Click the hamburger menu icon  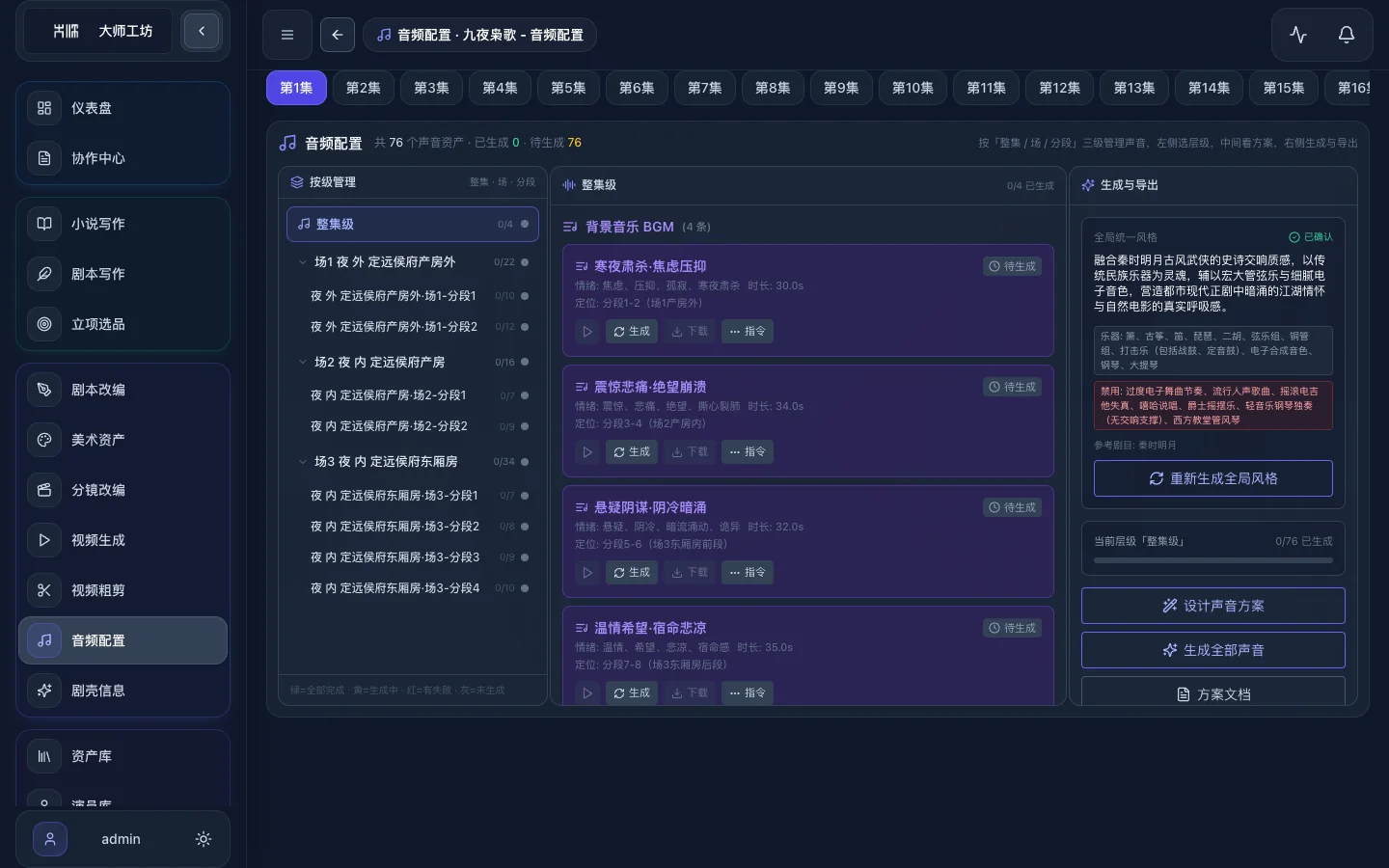point(286,35)
